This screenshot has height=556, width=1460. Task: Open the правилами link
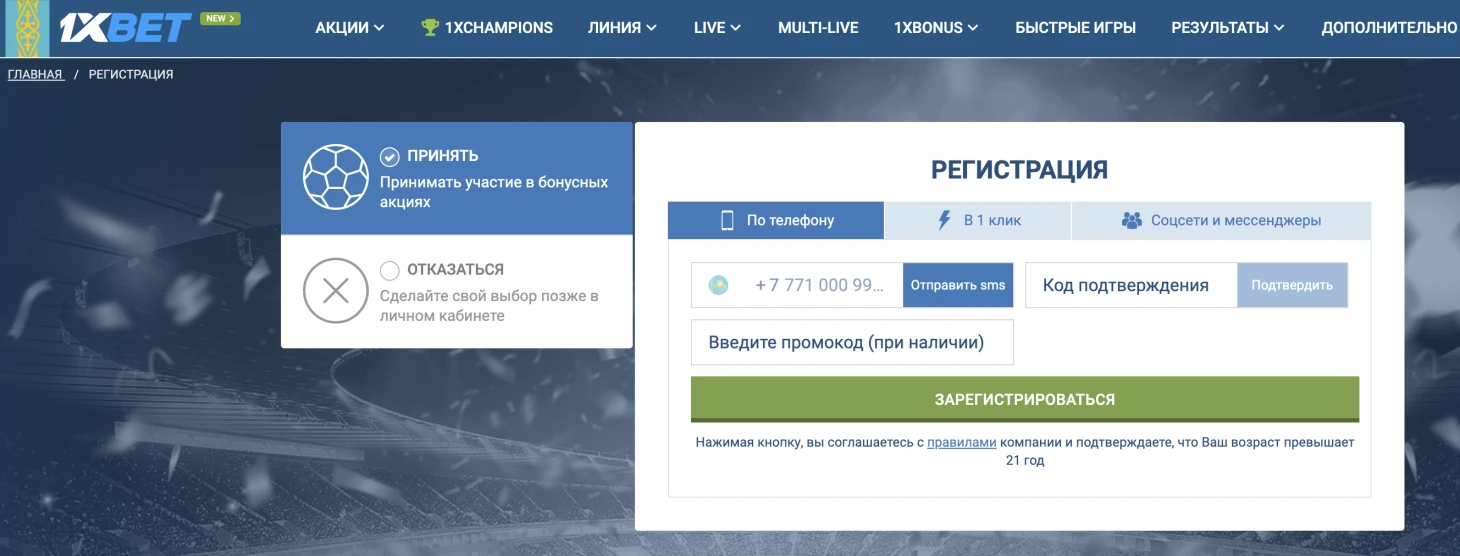962,442
